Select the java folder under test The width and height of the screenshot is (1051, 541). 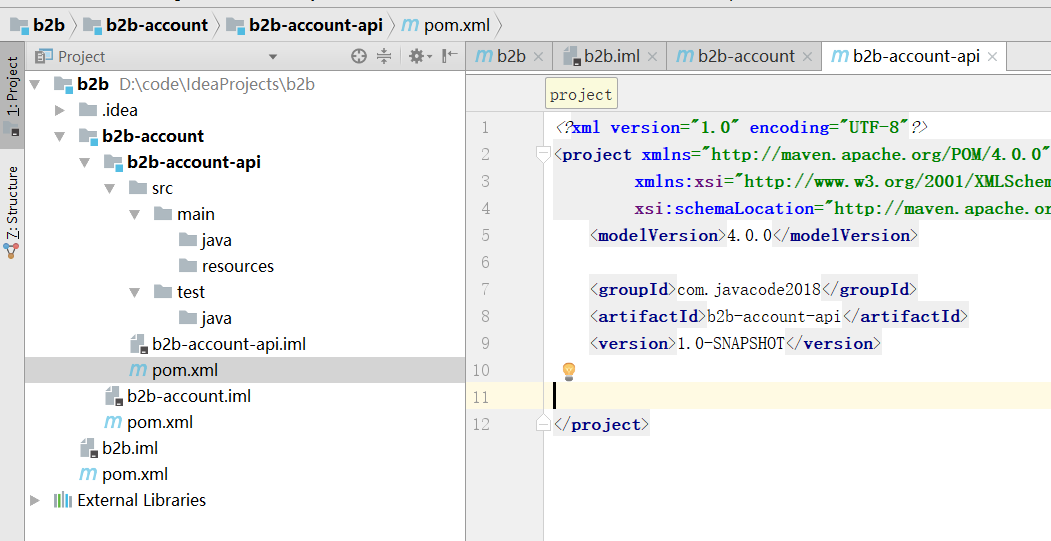point(245,318)
